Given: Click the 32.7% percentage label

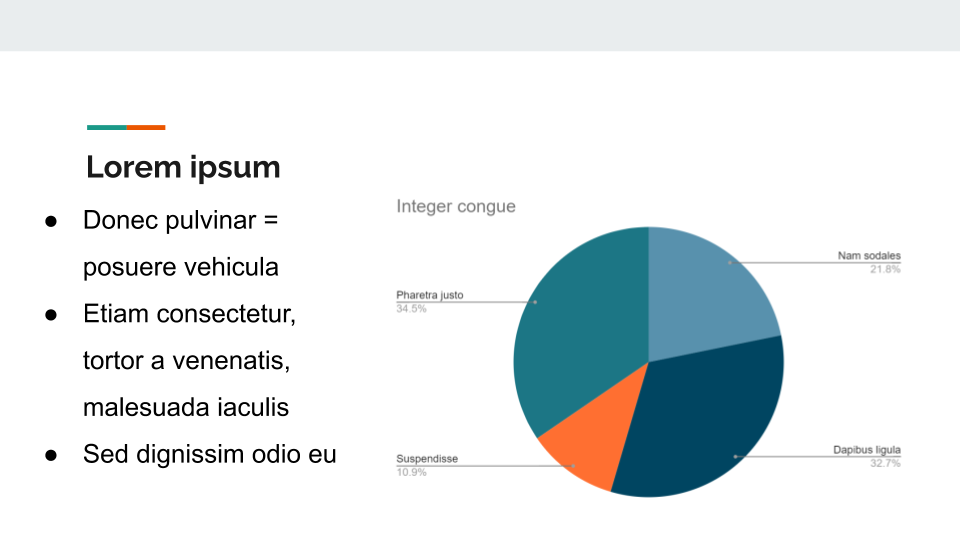Looking at the screenshot, I should (x=885, y=463).
